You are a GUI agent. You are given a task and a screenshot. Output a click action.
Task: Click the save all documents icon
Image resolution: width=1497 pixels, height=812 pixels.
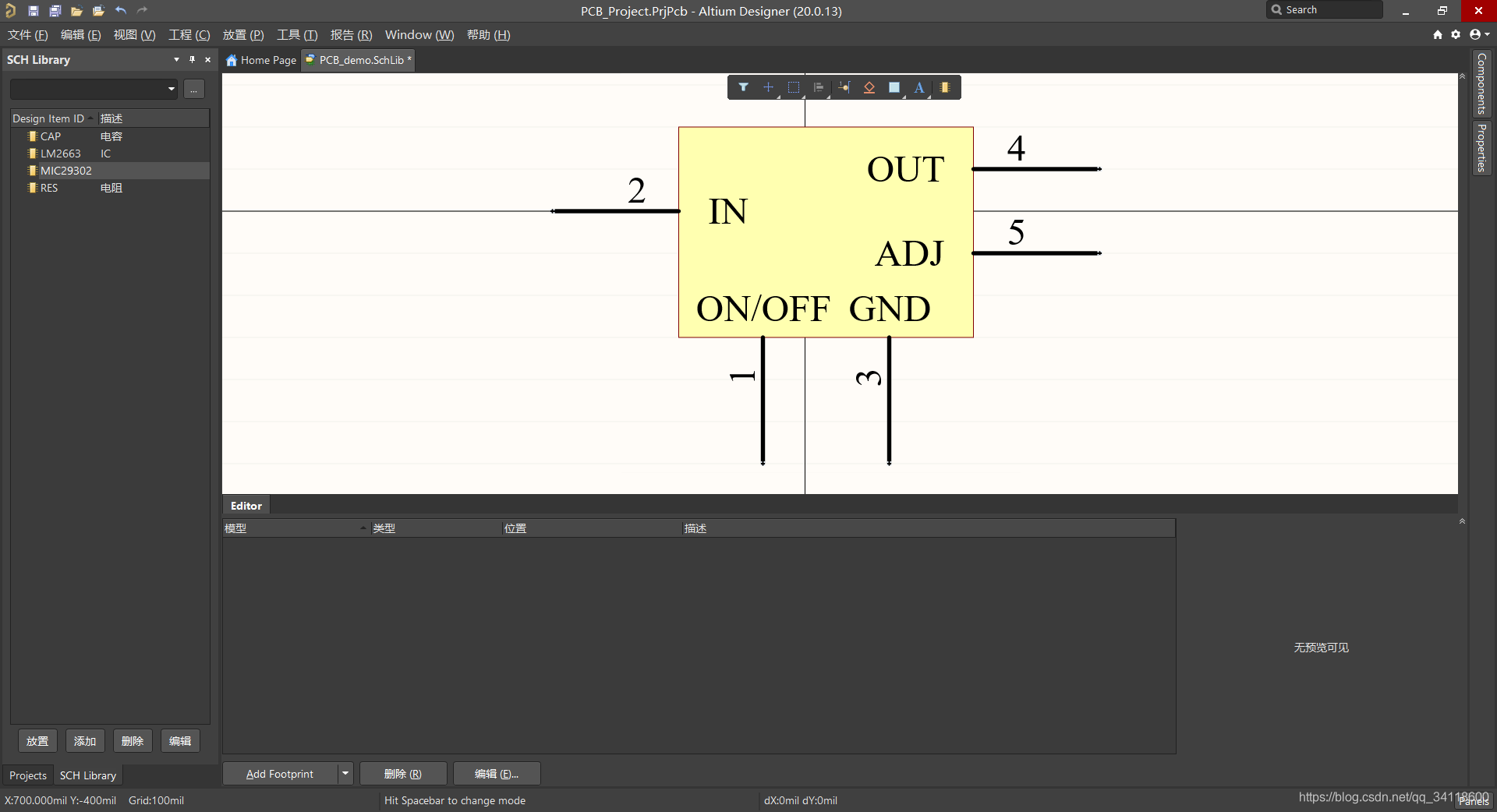[x=55, y=11]
